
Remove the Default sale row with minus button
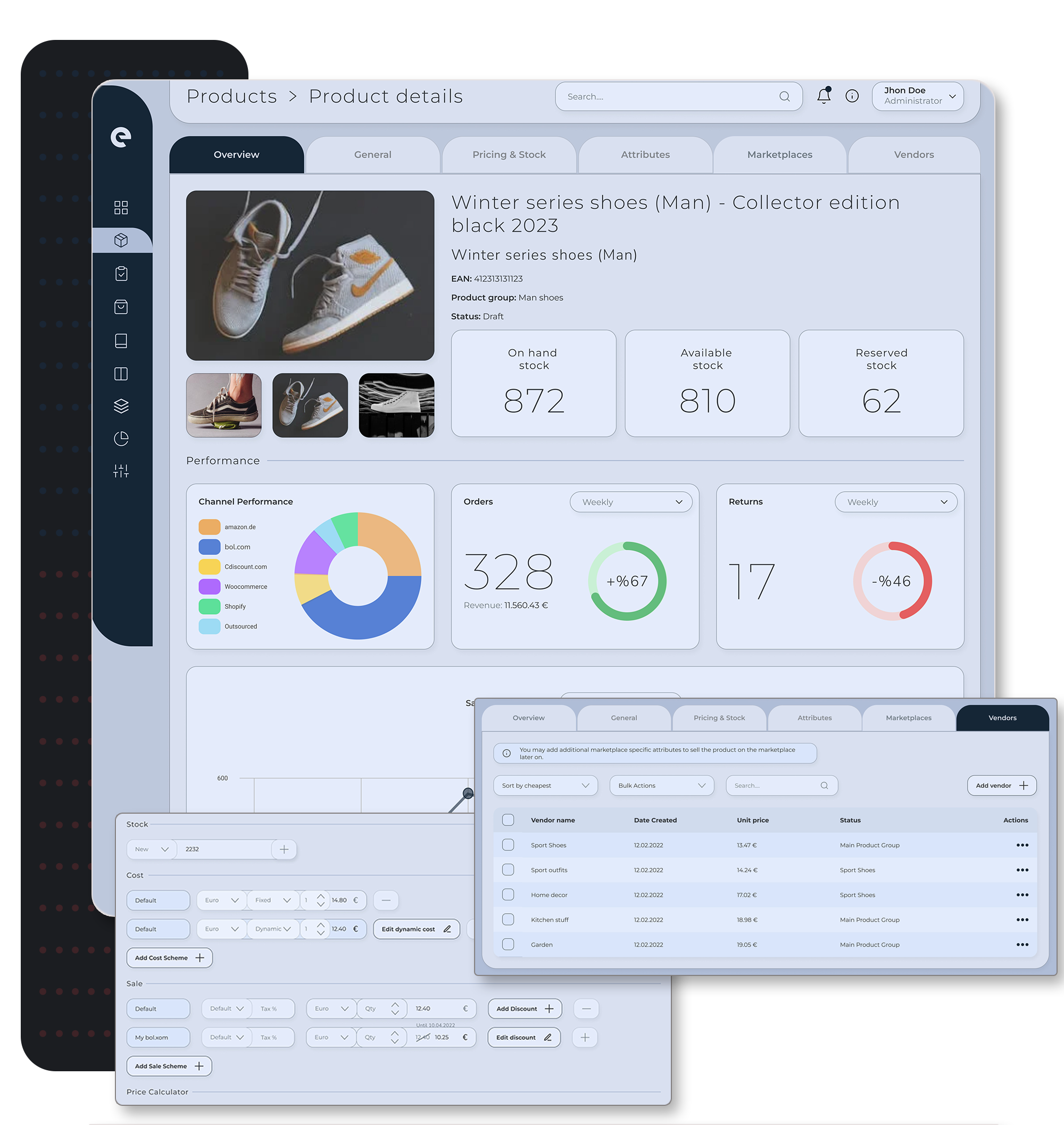tap(586, 1008)
